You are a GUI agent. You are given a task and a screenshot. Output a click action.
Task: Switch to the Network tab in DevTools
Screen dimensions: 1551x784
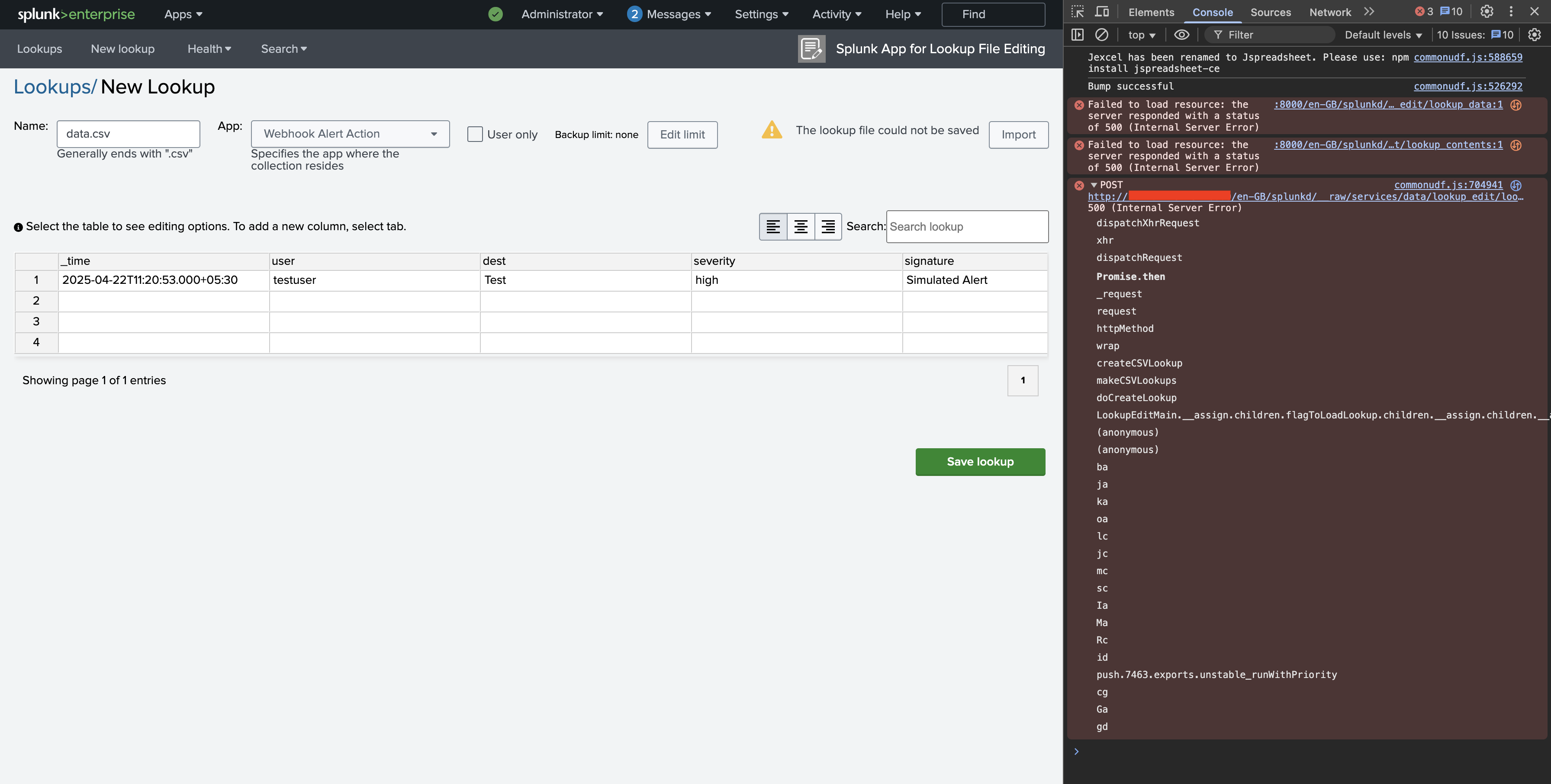(x=1329, y=12)
